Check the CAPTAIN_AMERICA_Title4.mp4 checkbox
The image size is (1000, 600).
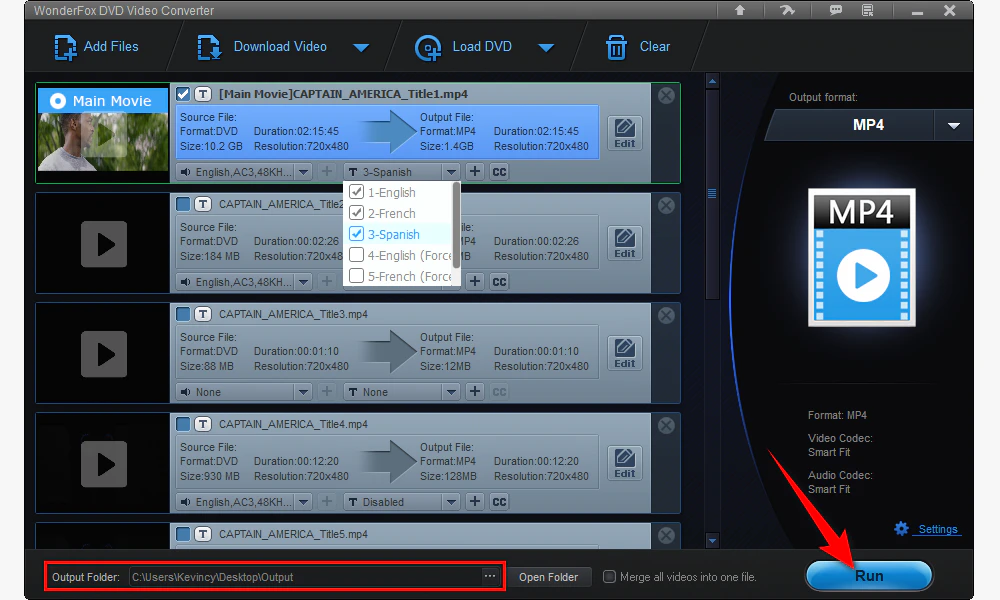[x=183, y=424]
